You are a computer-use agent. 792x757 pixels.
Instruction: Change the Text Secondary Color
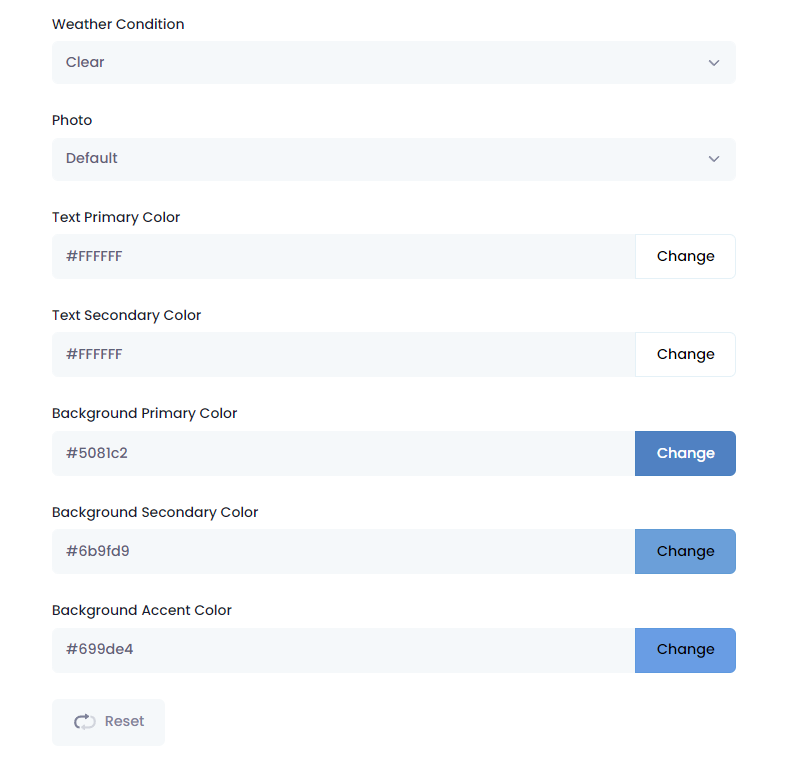[x=685, y=355]
